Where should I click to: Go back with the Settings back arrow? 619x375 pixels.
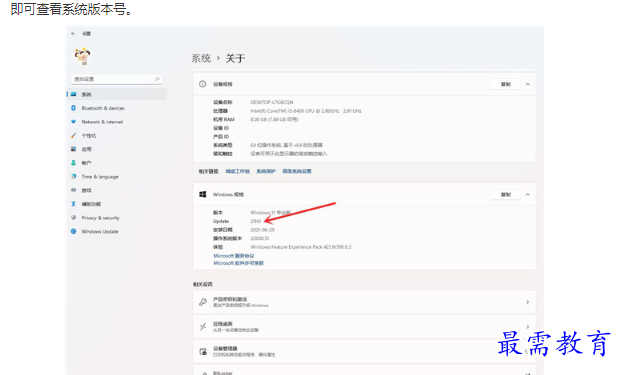click(x=73, y=34)
